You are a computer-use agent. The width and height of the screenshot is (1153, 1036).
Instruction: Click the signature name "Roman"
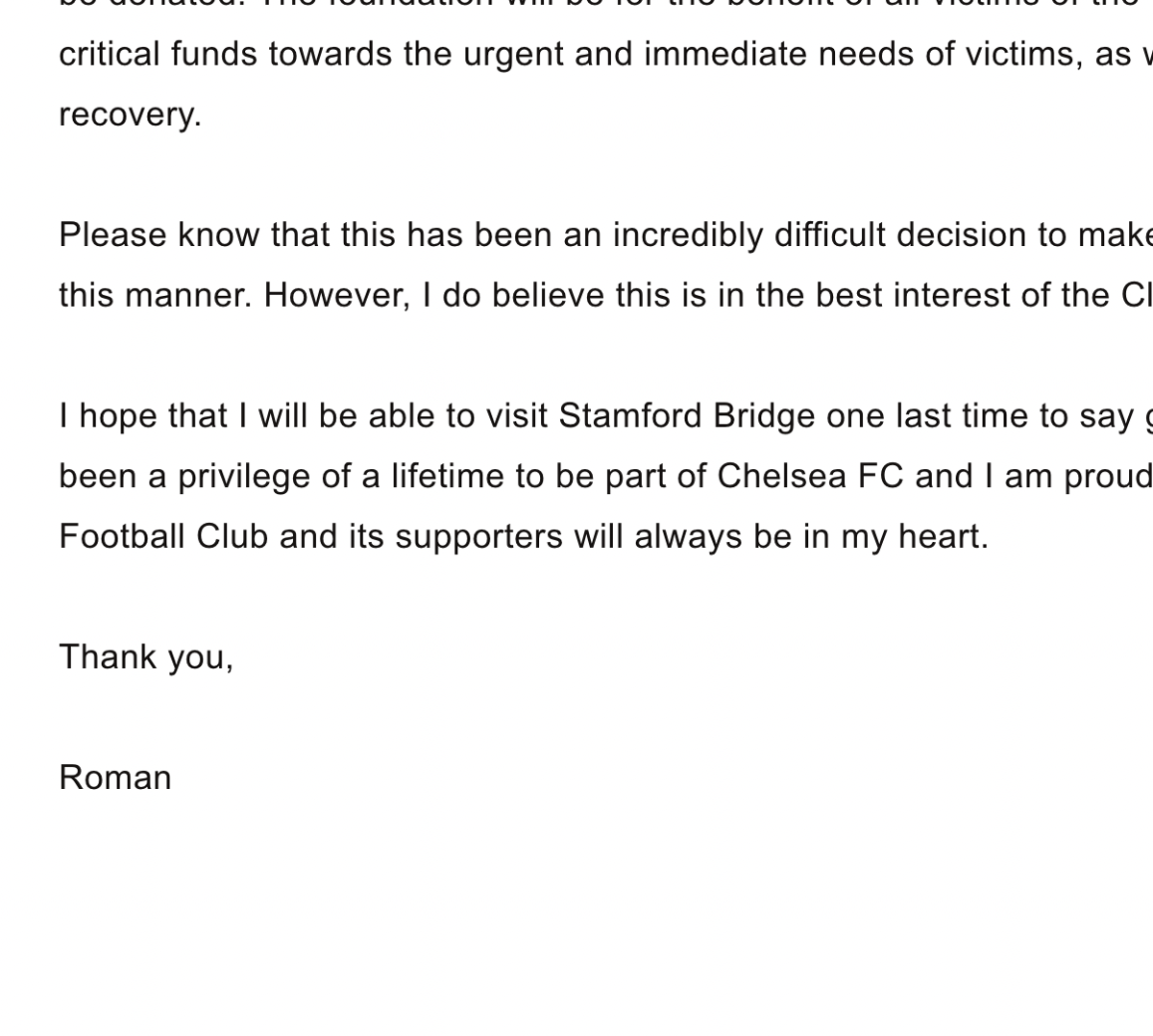coord(115,777)
